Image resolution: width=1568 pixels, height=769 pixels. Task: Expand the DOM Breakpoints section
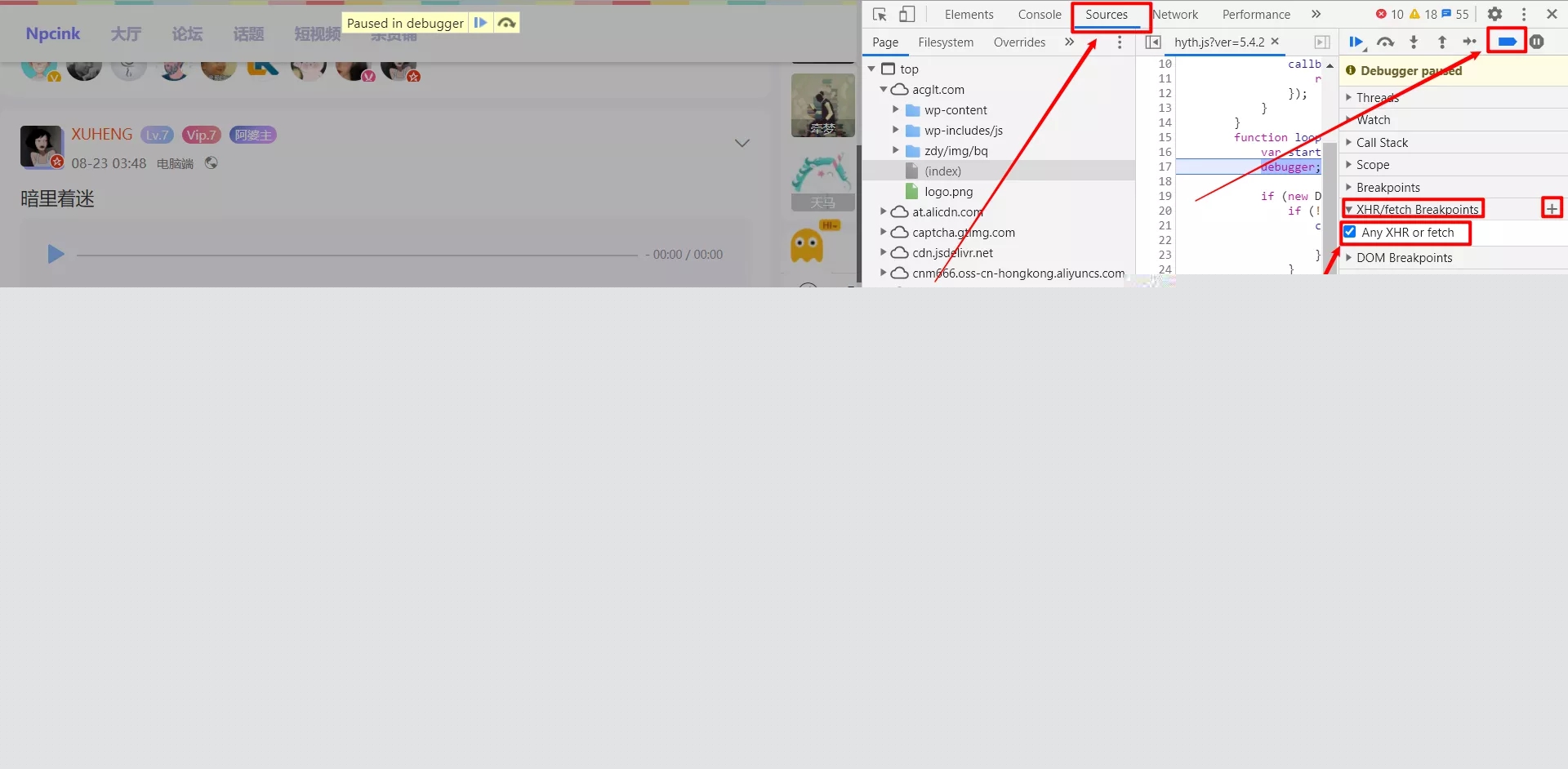[1404, 258]
